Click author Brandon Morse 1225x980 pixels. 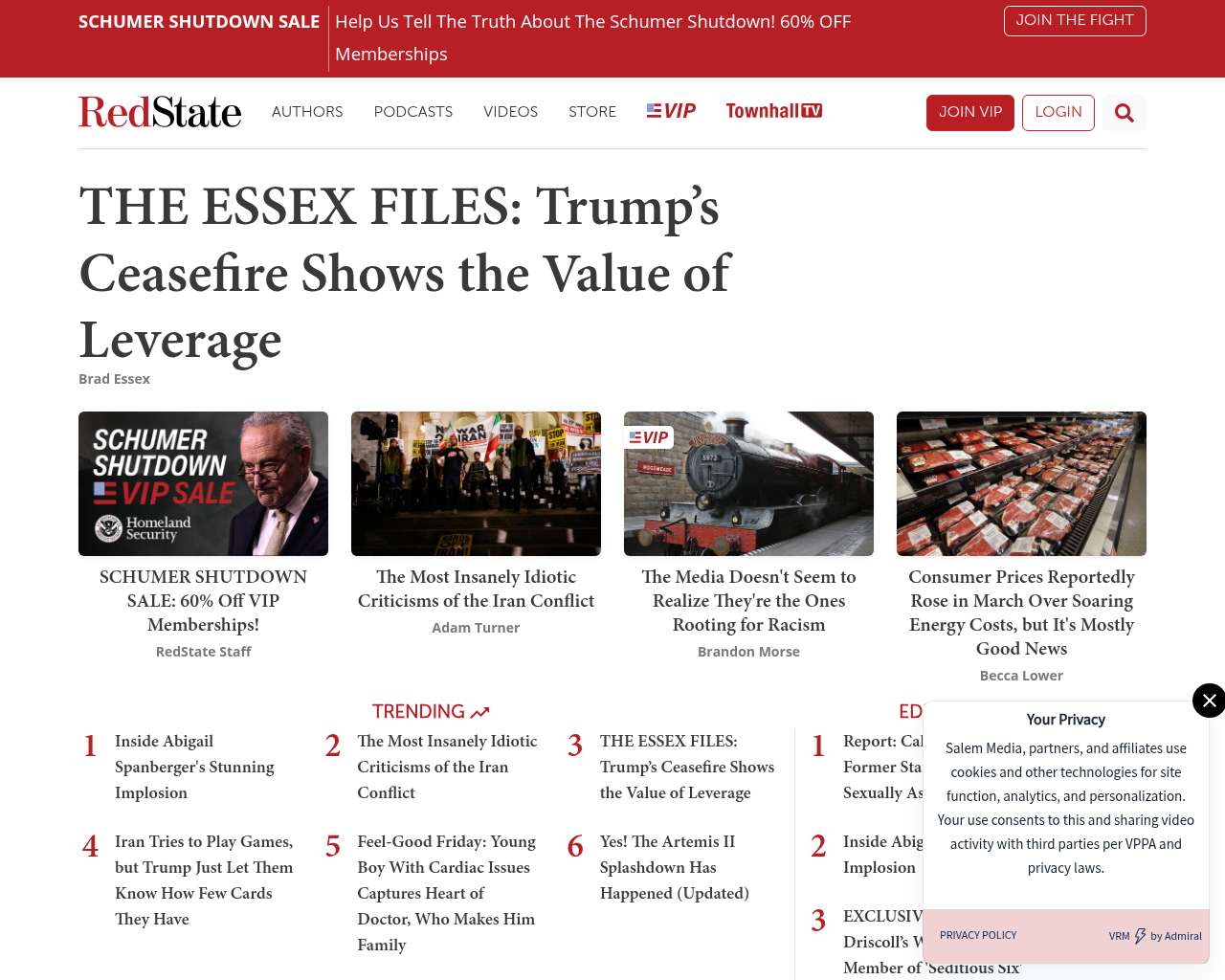[748, 652]
